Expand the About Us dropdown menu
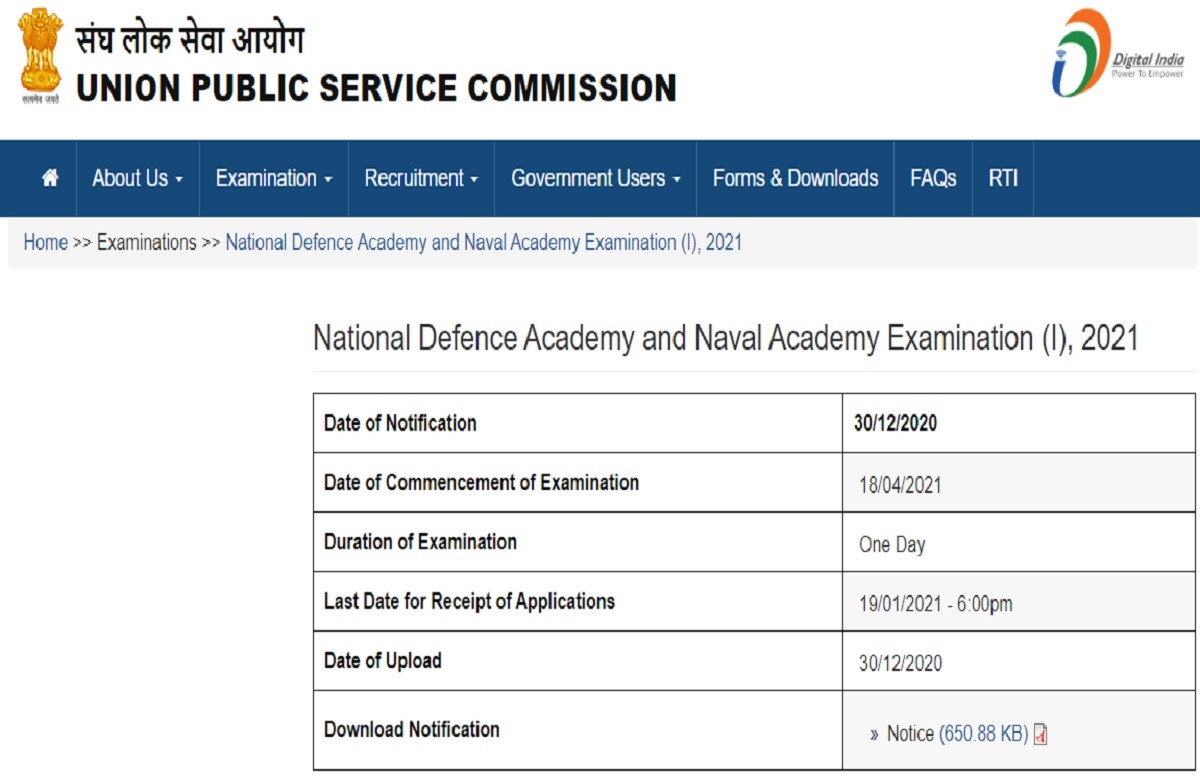This screenshot has height=776, width=1200. [137, 178]
